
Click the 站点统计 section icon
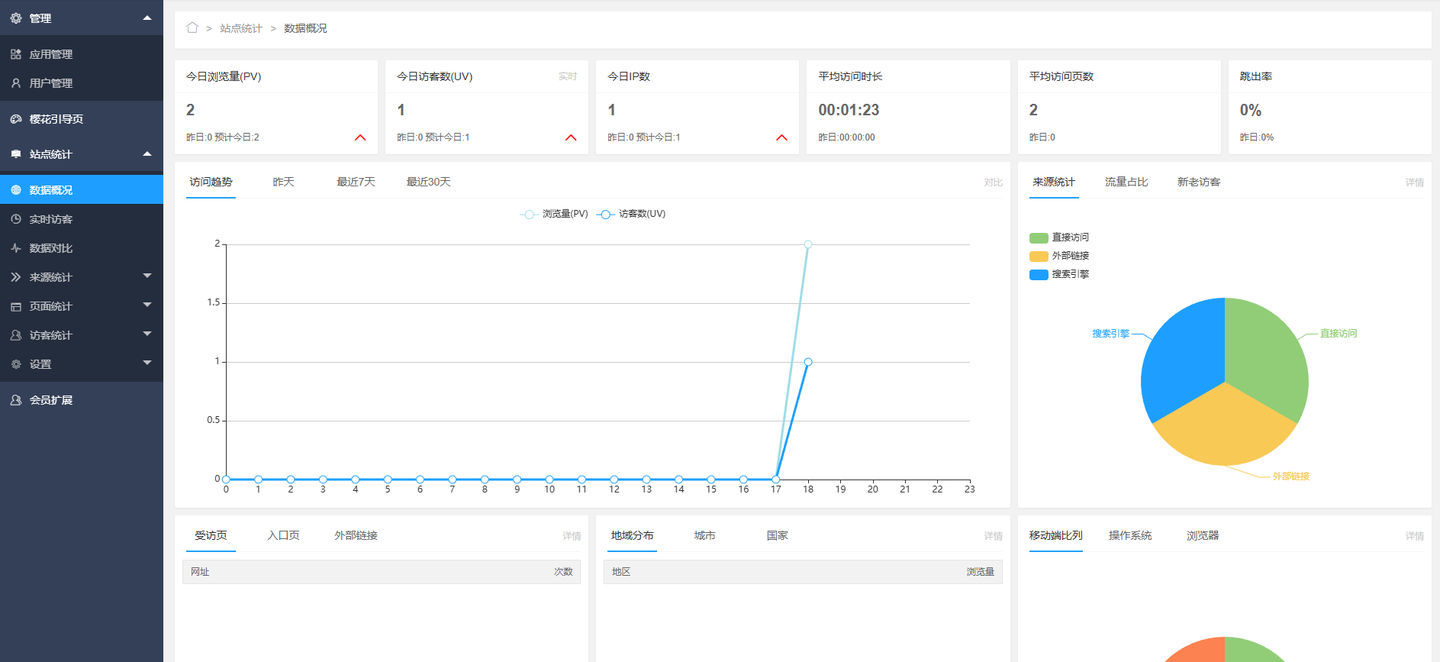(16, 154)
